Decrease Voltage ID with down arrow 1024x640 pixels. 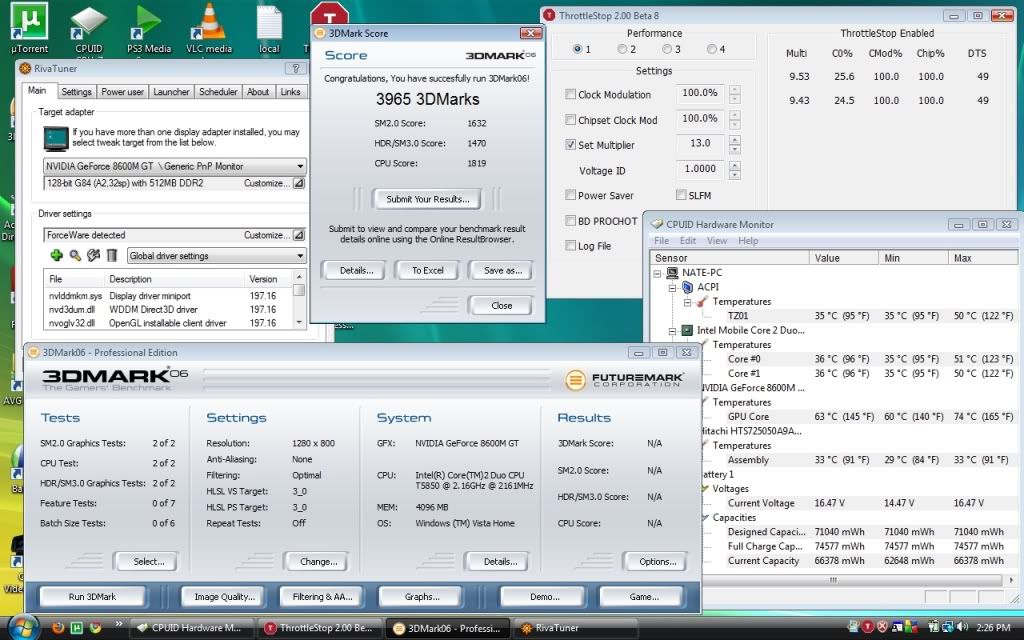pos(735,174)
